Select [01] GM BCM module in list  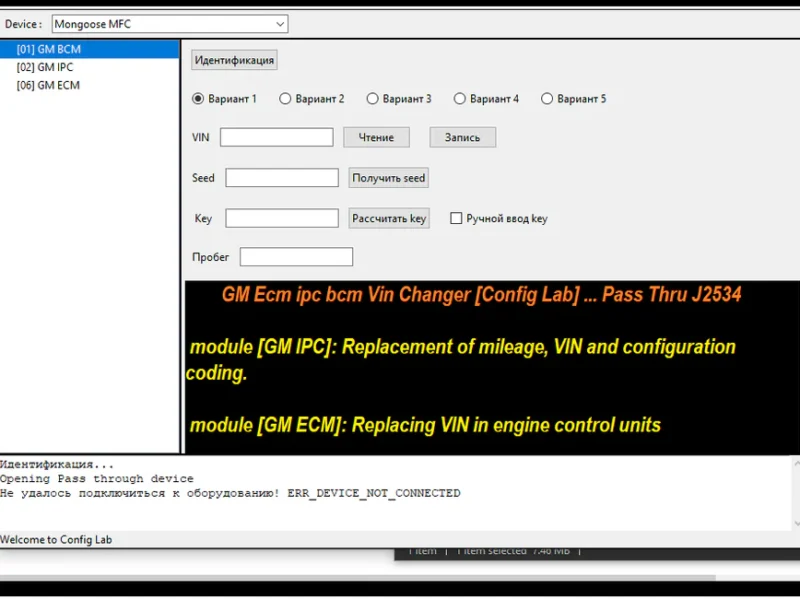pyautogui.click(x=49, y=49)
